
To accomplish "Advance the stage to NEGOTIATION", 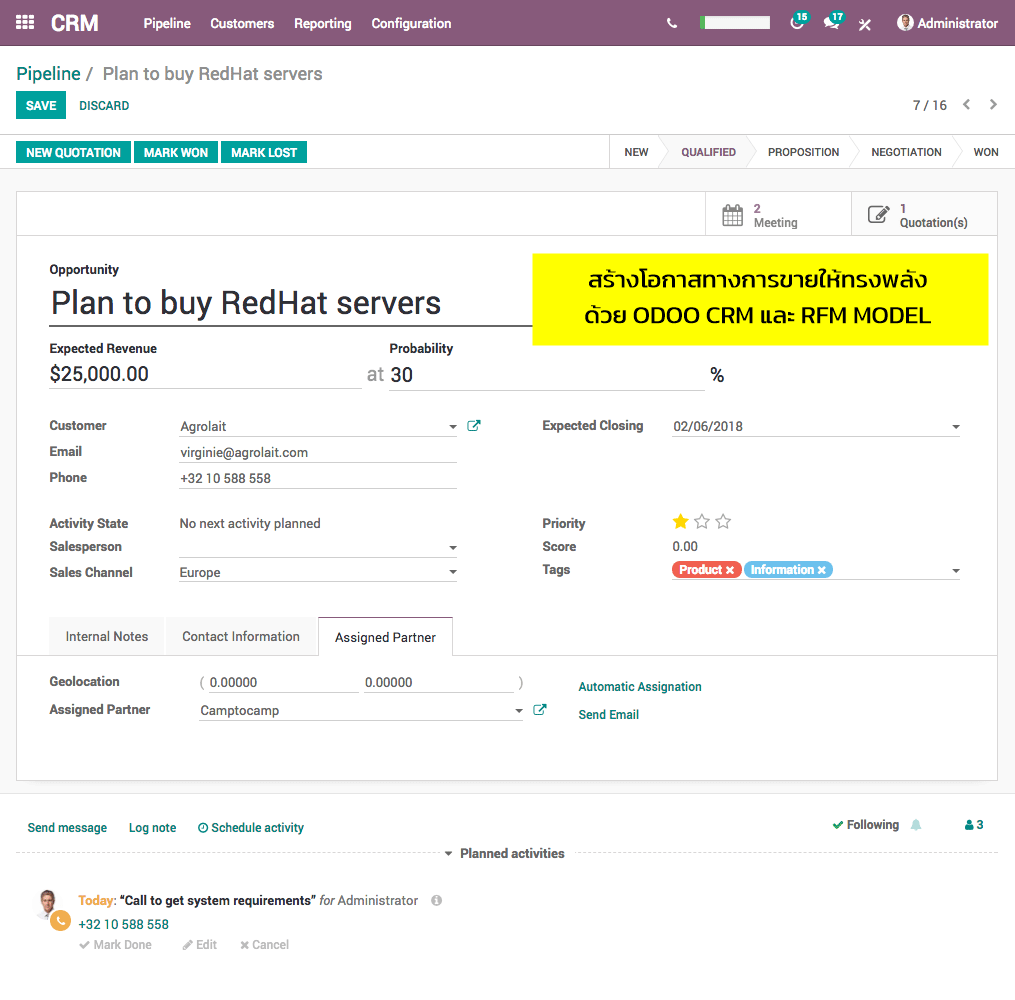I will tap(904, 152).
